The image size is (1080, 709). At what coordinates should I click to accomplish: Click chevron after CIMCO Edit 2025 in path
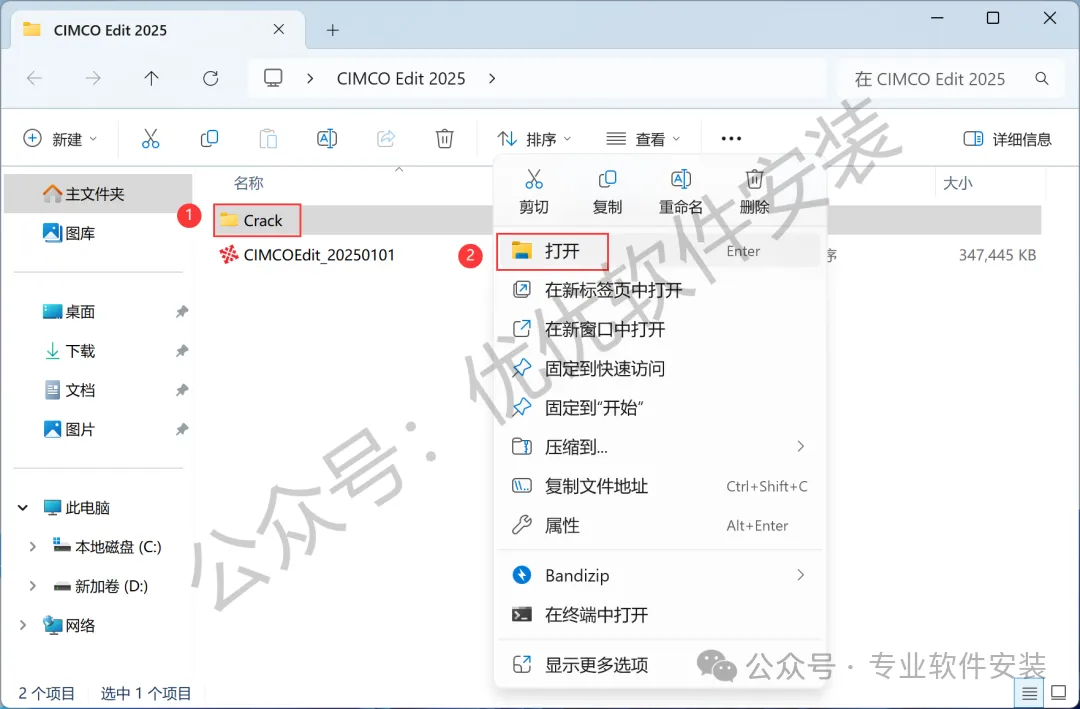tap(492, 79)
